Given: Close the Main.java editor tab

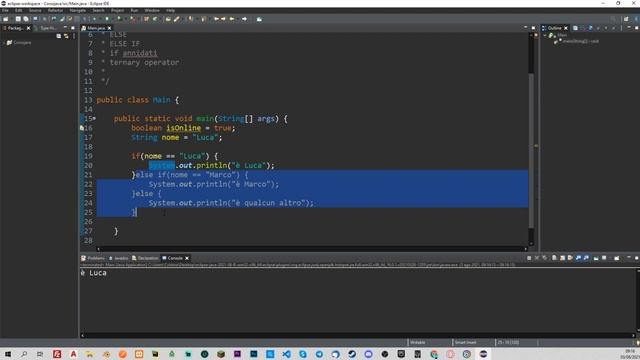Looking at the screenshot, I should [x=109, y=28].
